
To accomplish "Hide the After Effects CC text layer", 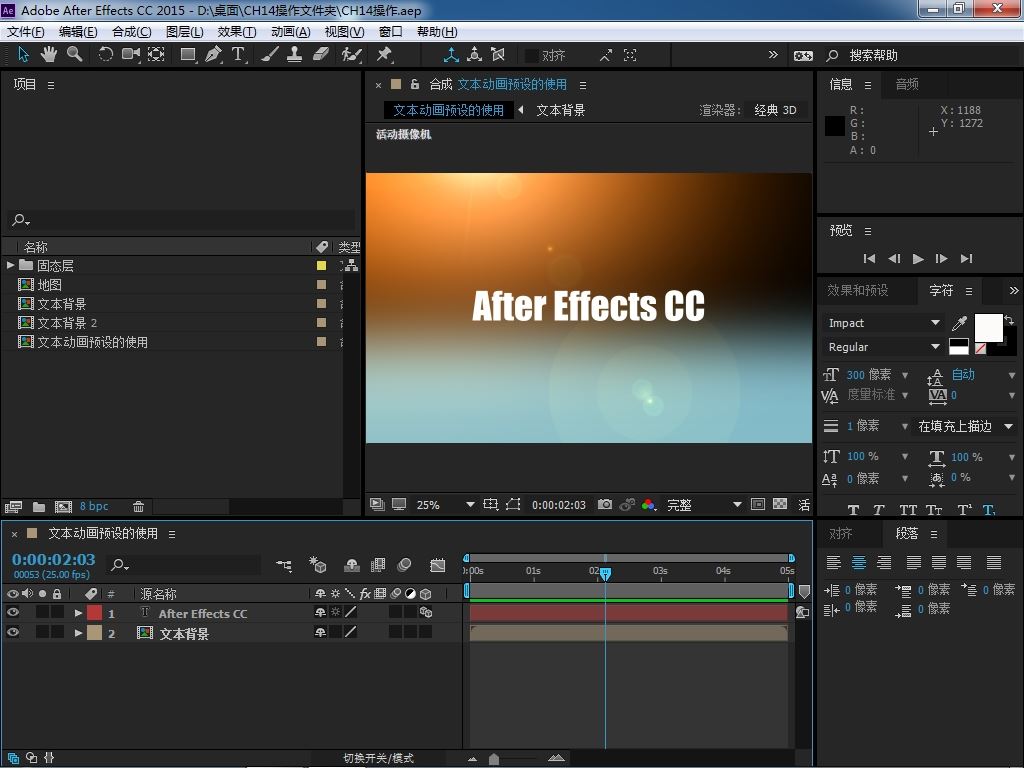I will [12, 613].
